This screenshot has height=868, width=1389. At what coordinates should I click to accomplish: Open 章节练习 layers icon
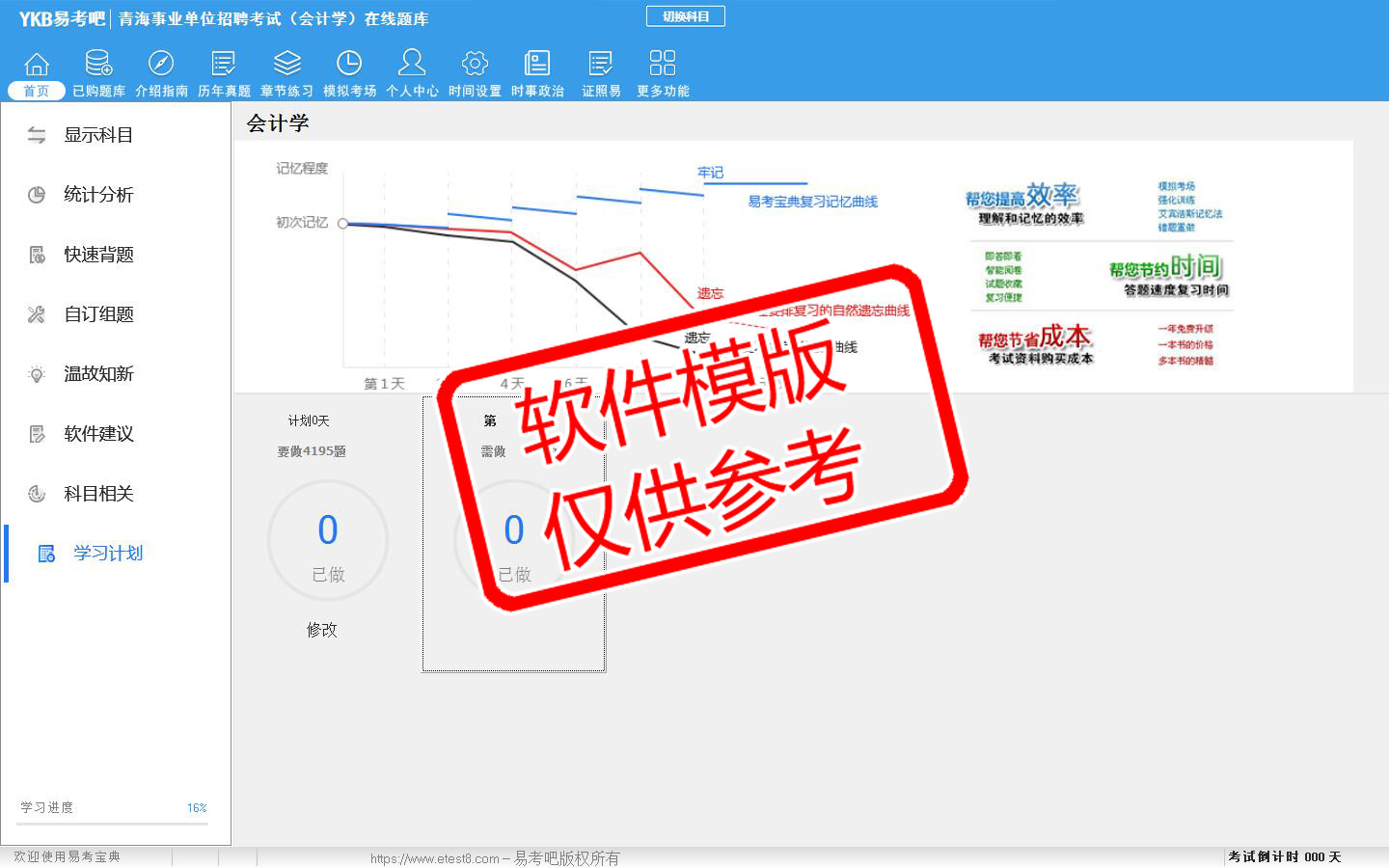(x=286, y=65)
